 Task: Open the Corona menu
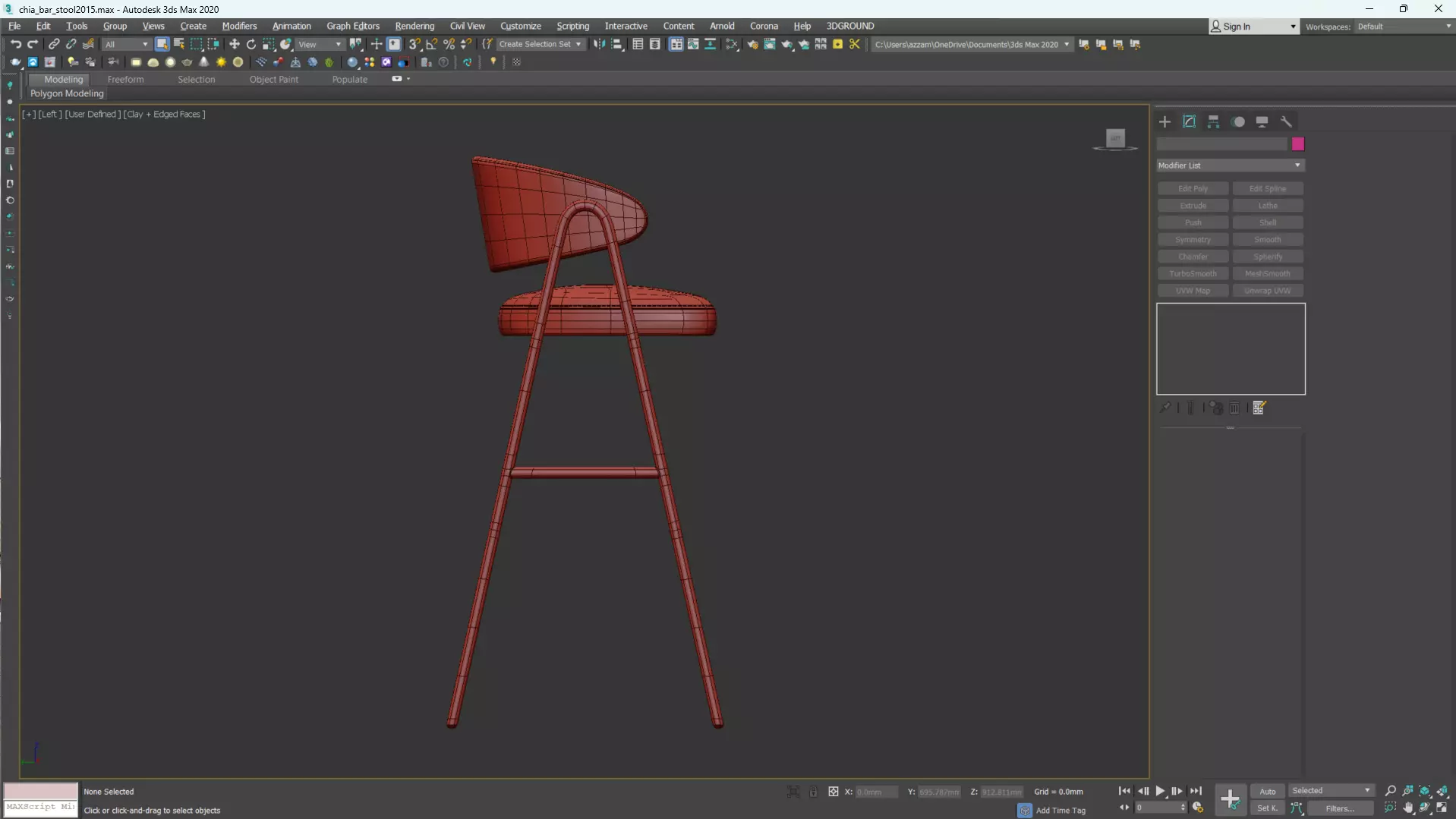point(764,26)
